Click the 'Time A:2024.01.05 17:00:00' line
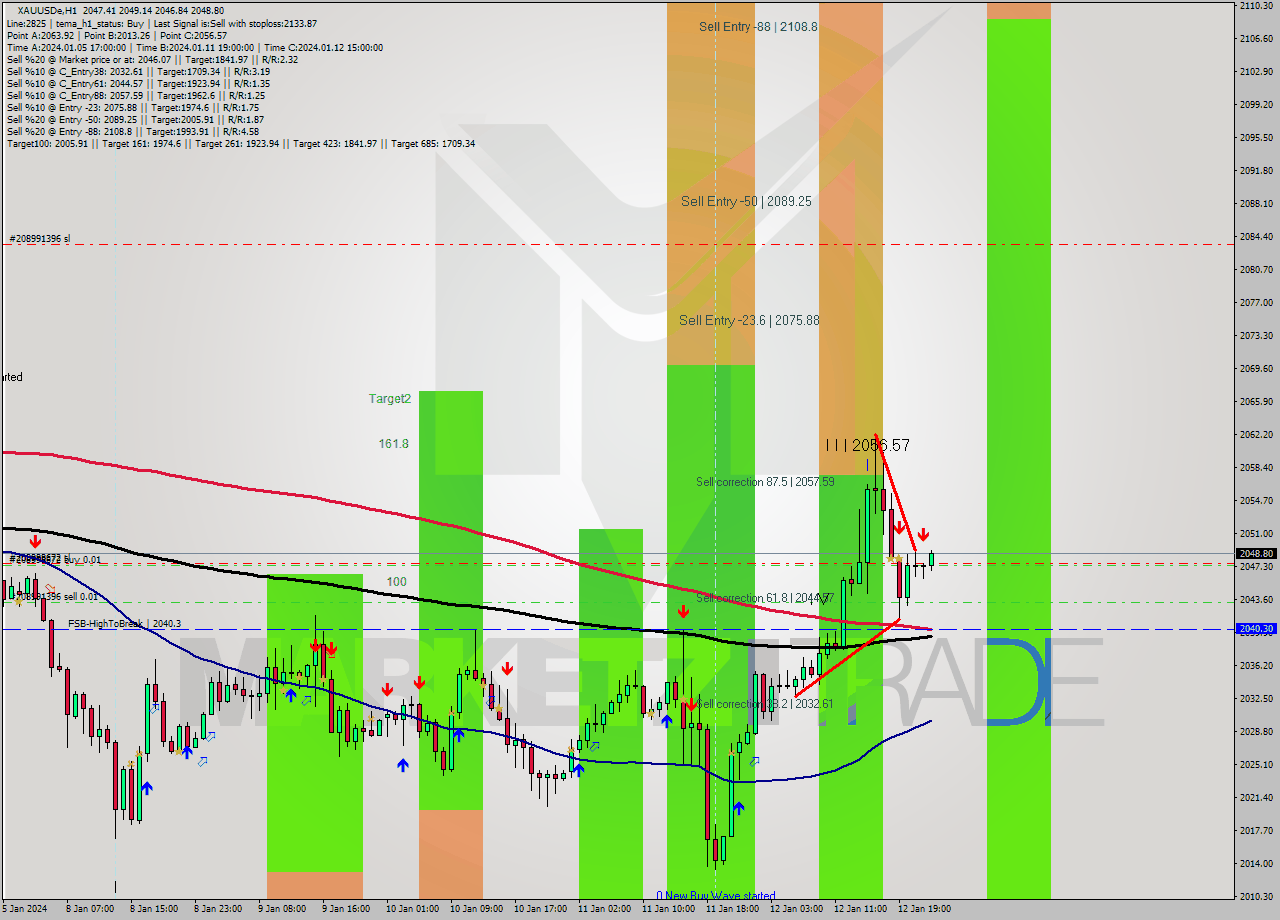The width and height of the screenshot is (1280, 920). [x=195, y=47]
